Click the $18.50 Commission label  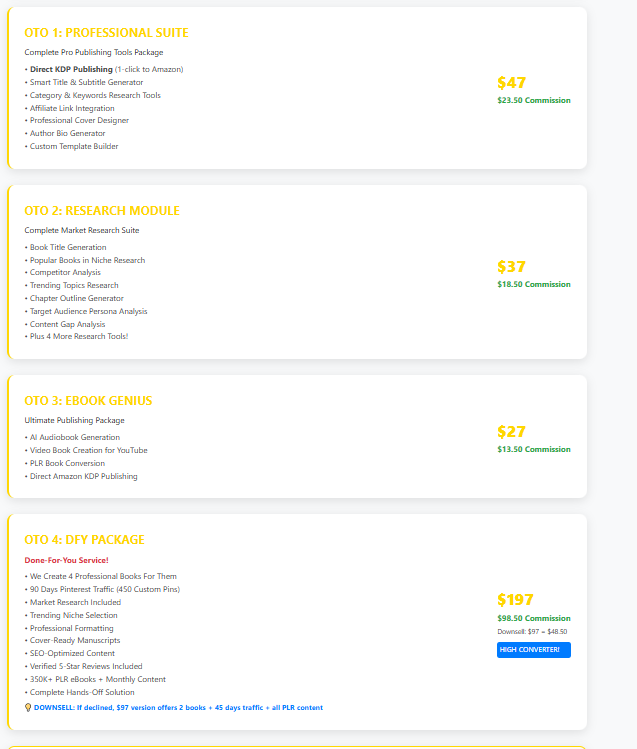533,284
